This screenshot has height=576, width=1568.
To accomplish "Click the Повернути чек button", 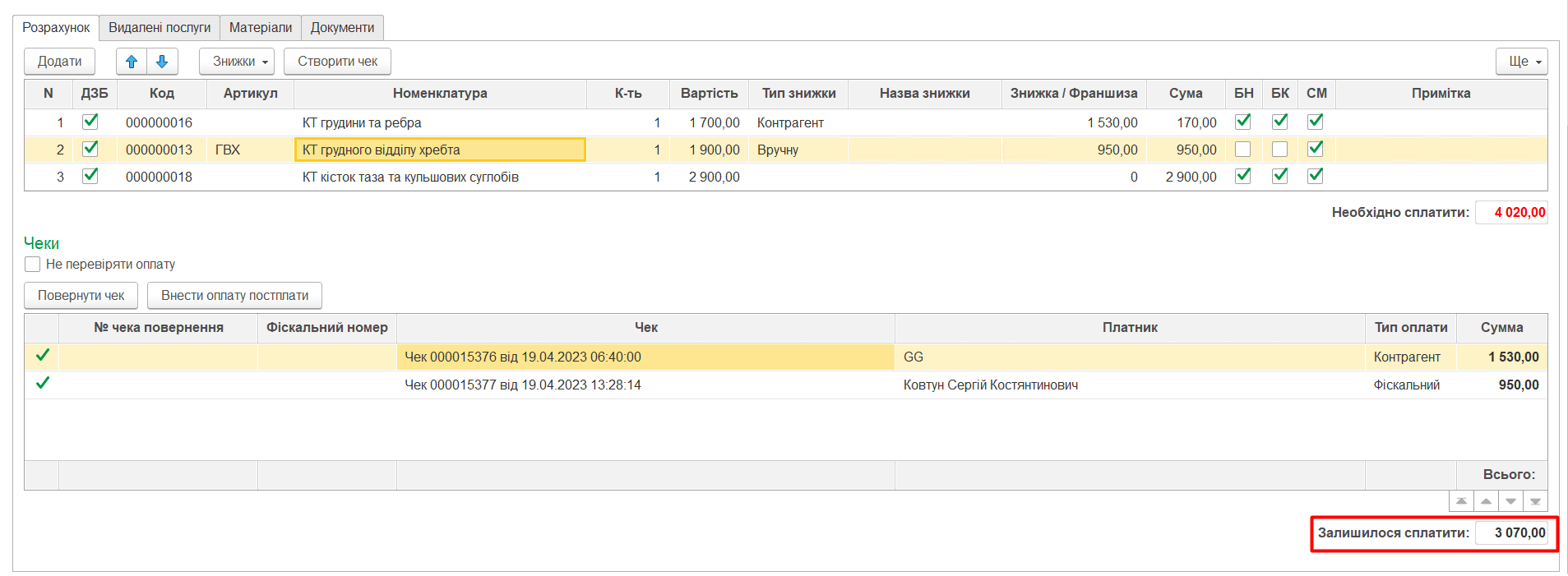I will pos(81,296).
